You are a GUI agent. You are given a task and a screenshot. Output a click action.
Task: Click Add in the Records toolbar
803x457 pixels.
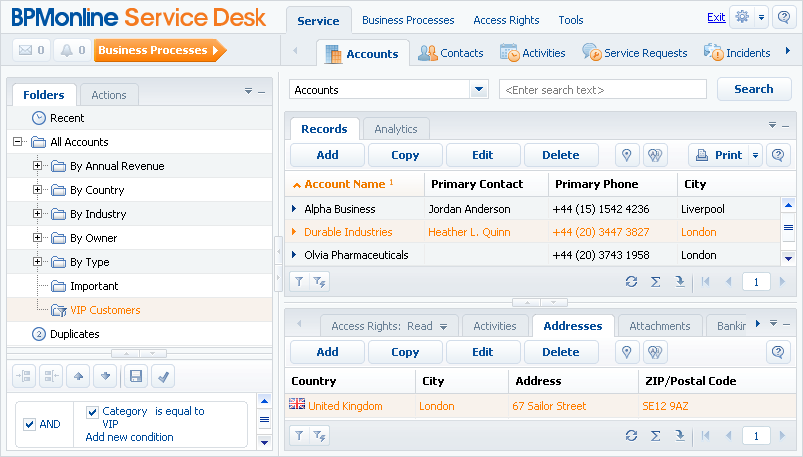327,155
